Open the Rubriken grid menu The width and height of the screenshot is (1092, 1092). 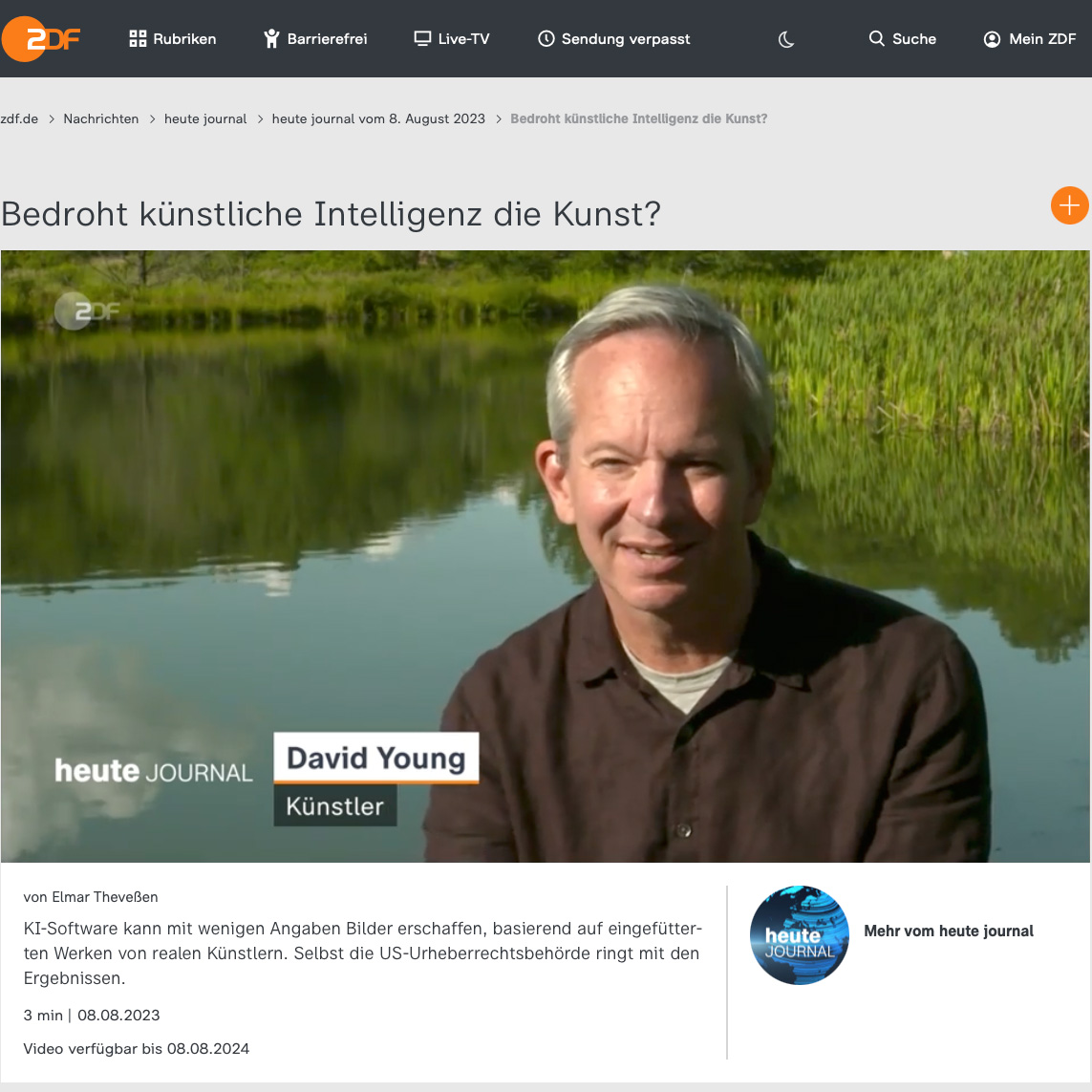[x=173, y=39]
